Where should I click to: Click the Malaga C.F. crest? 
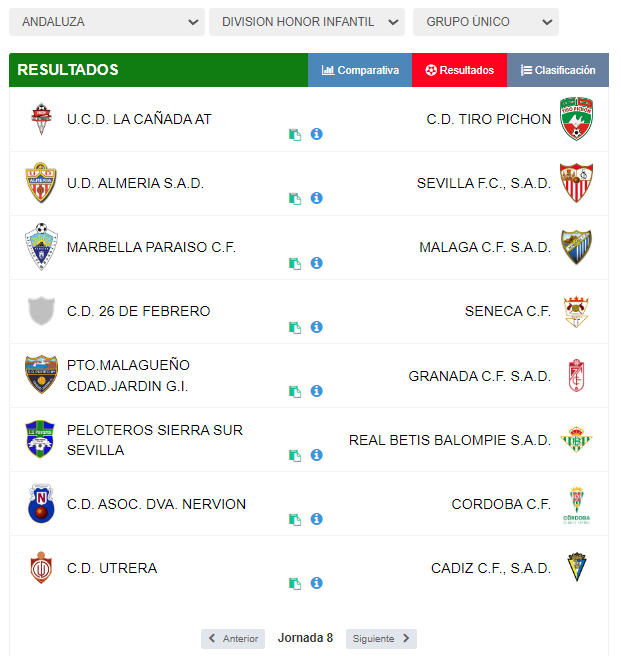(576, 247)
